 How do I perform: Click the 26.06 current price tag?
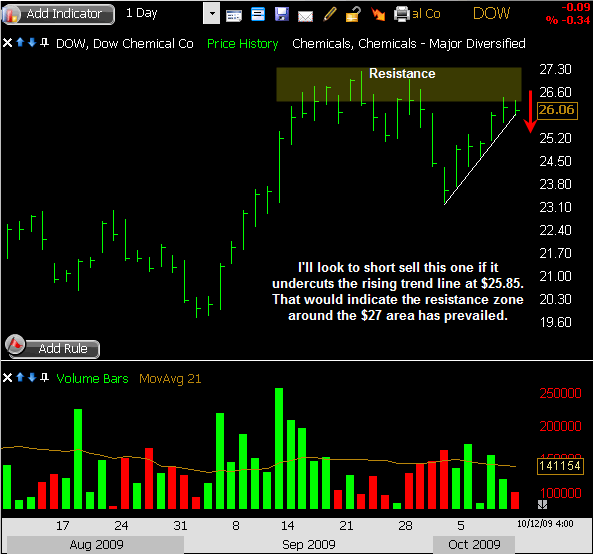(x=557, y=110)
